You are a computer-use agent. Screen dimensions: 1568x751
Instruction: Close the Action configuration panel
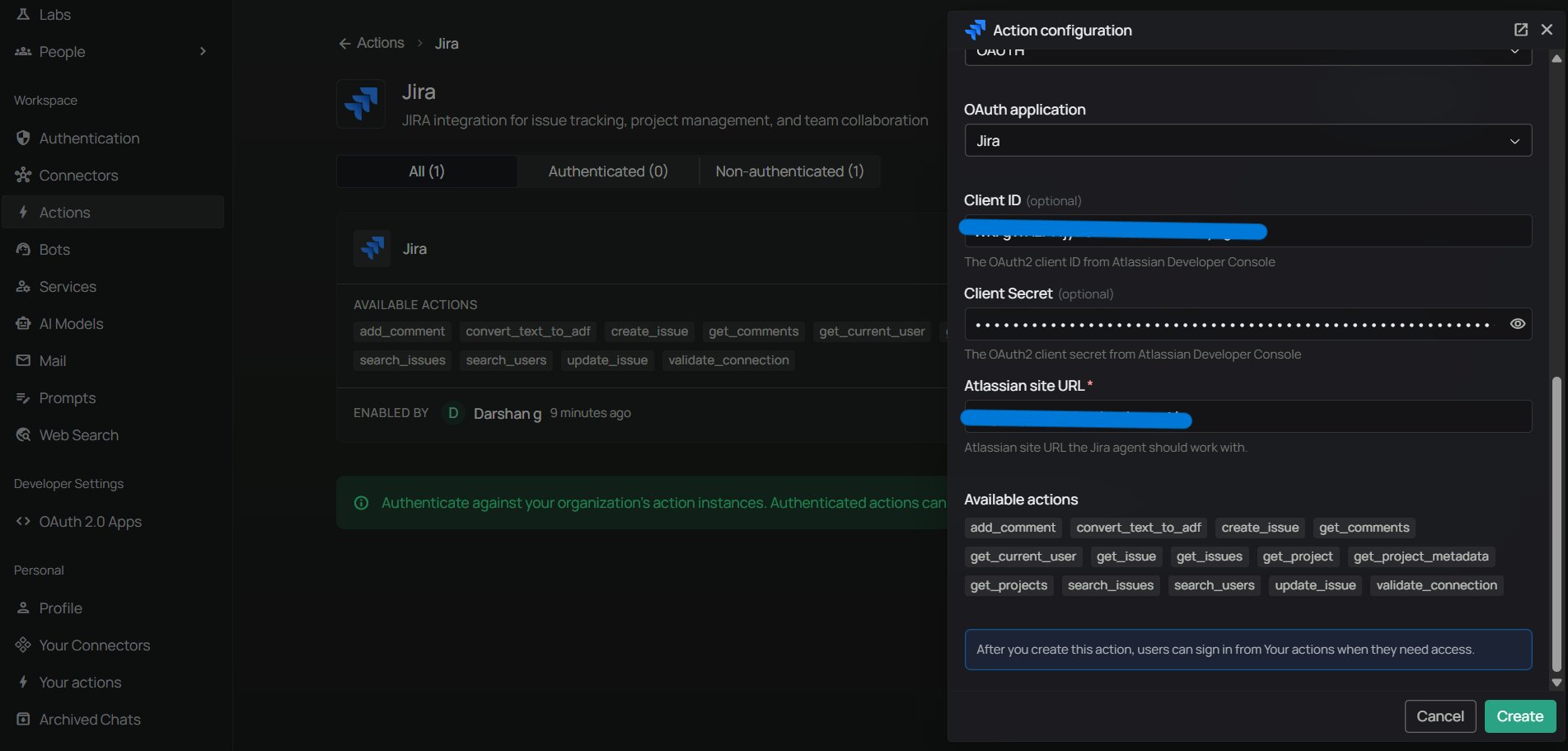(x=1547, y=30)
